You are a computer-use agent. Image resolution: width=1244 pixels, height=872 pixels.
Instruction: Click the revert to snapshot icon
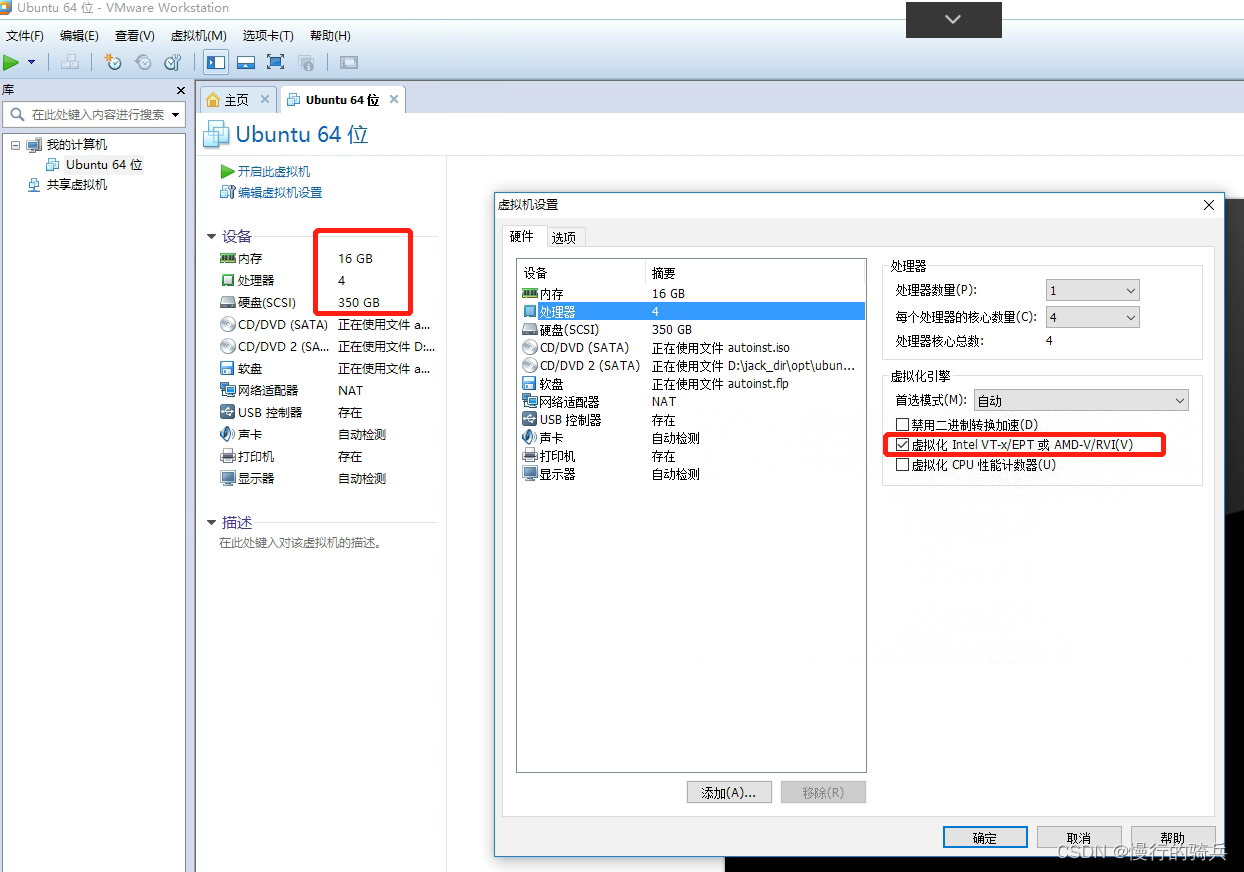point(143,62)
